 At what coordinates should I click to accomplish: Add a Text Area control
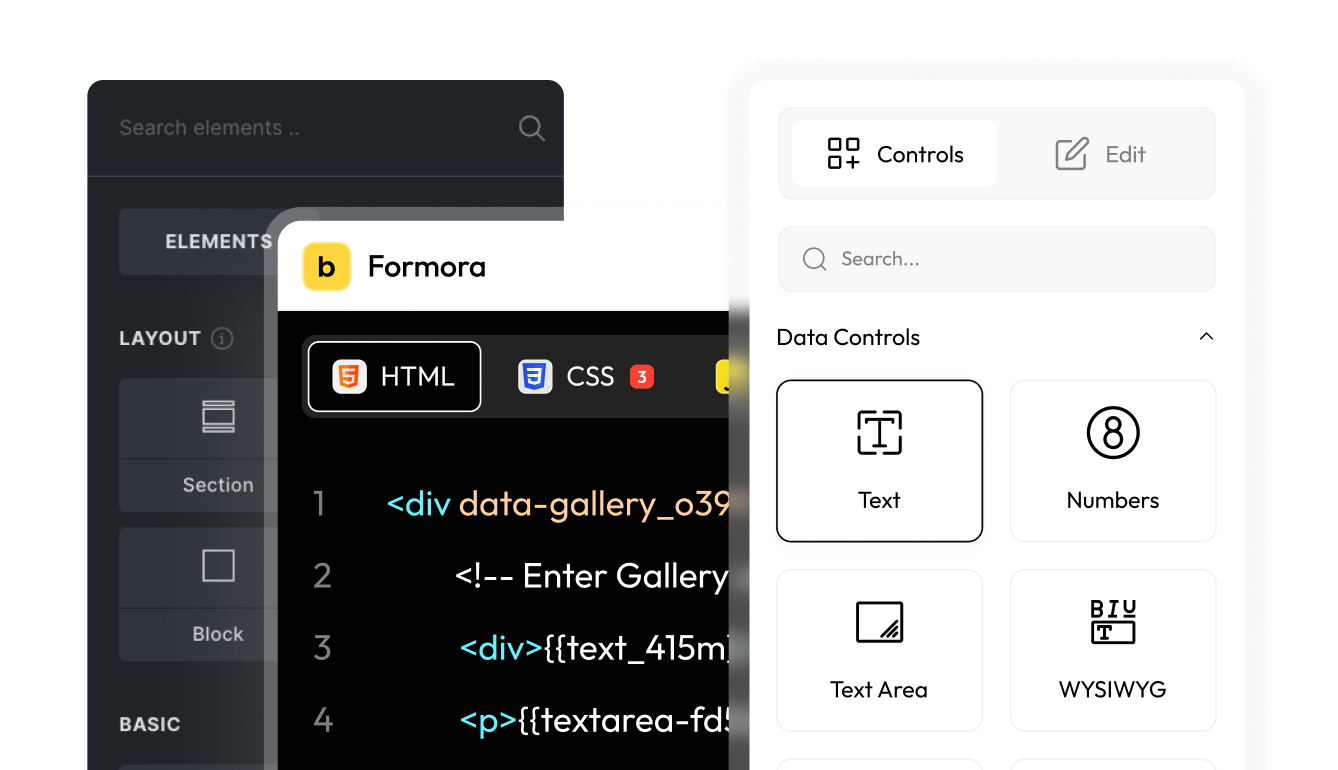(x=879, y=650)
